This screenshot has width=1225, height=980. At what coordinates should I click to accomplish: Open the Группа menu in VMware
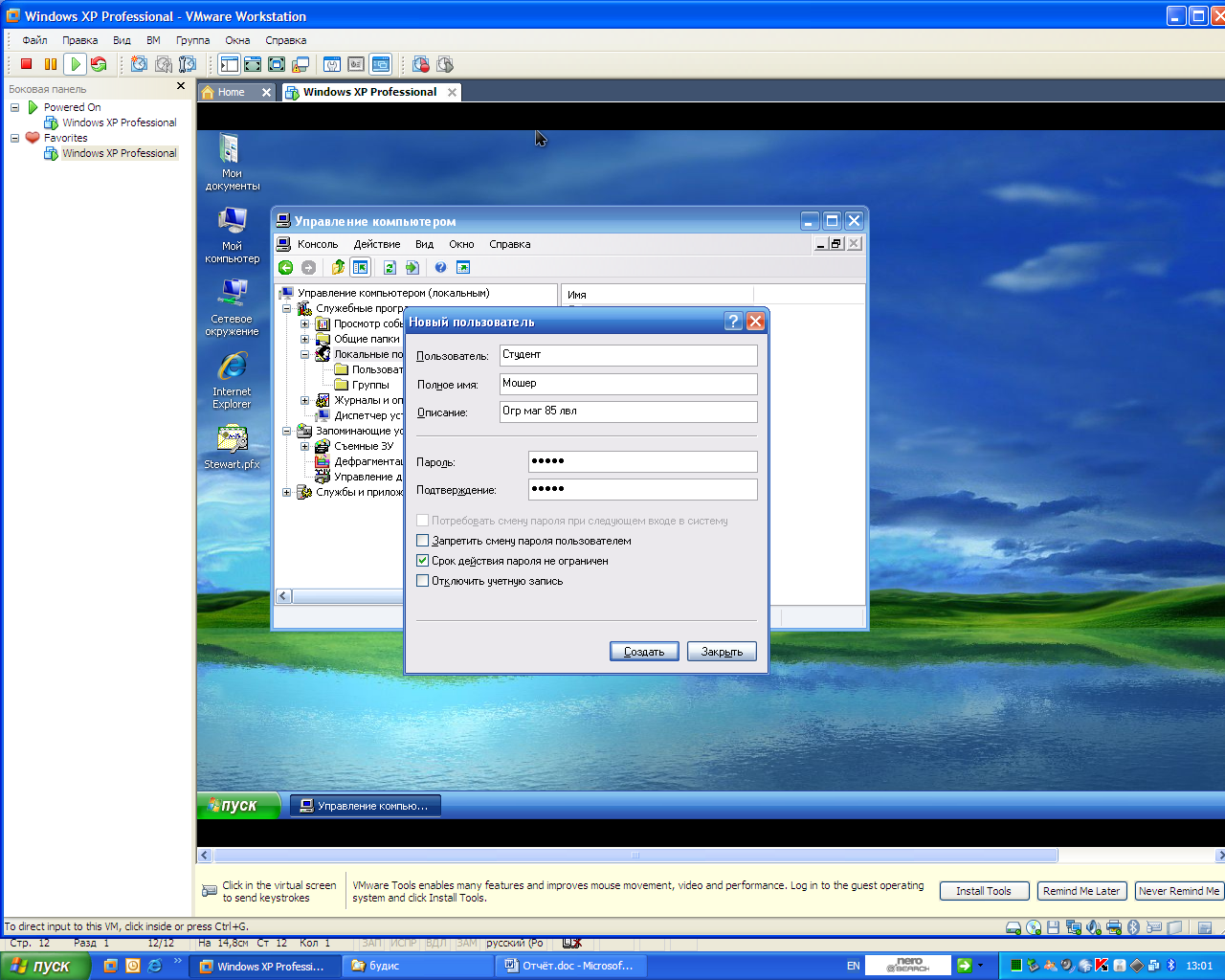tap(192, 40)
